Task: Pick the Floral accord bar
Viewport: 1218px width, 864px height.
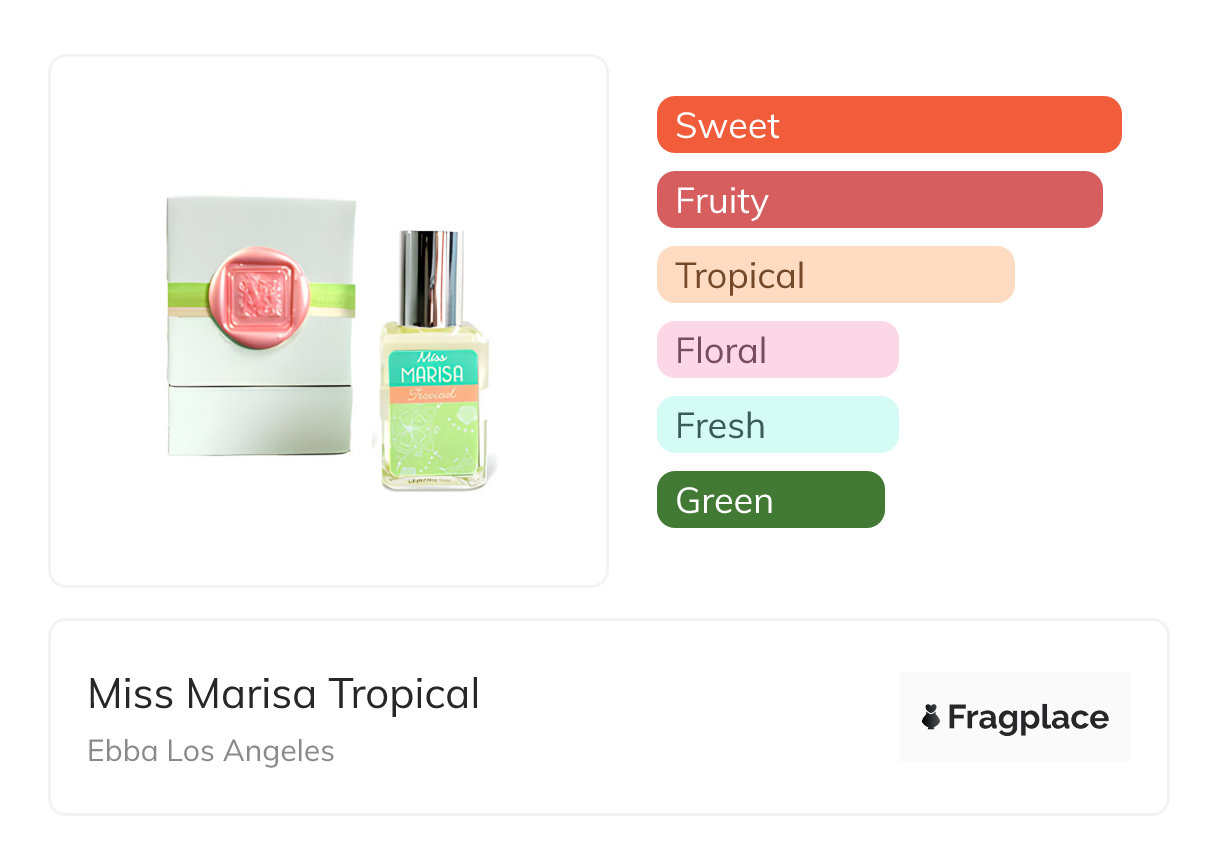Action: 777,350
